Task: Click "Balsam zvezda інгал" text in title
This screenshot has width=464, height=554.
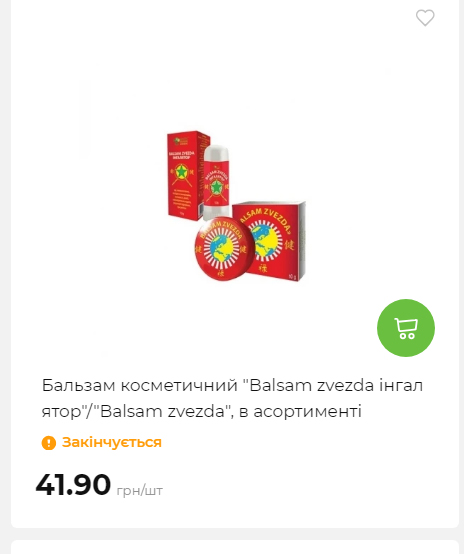Action: point(336,385)
